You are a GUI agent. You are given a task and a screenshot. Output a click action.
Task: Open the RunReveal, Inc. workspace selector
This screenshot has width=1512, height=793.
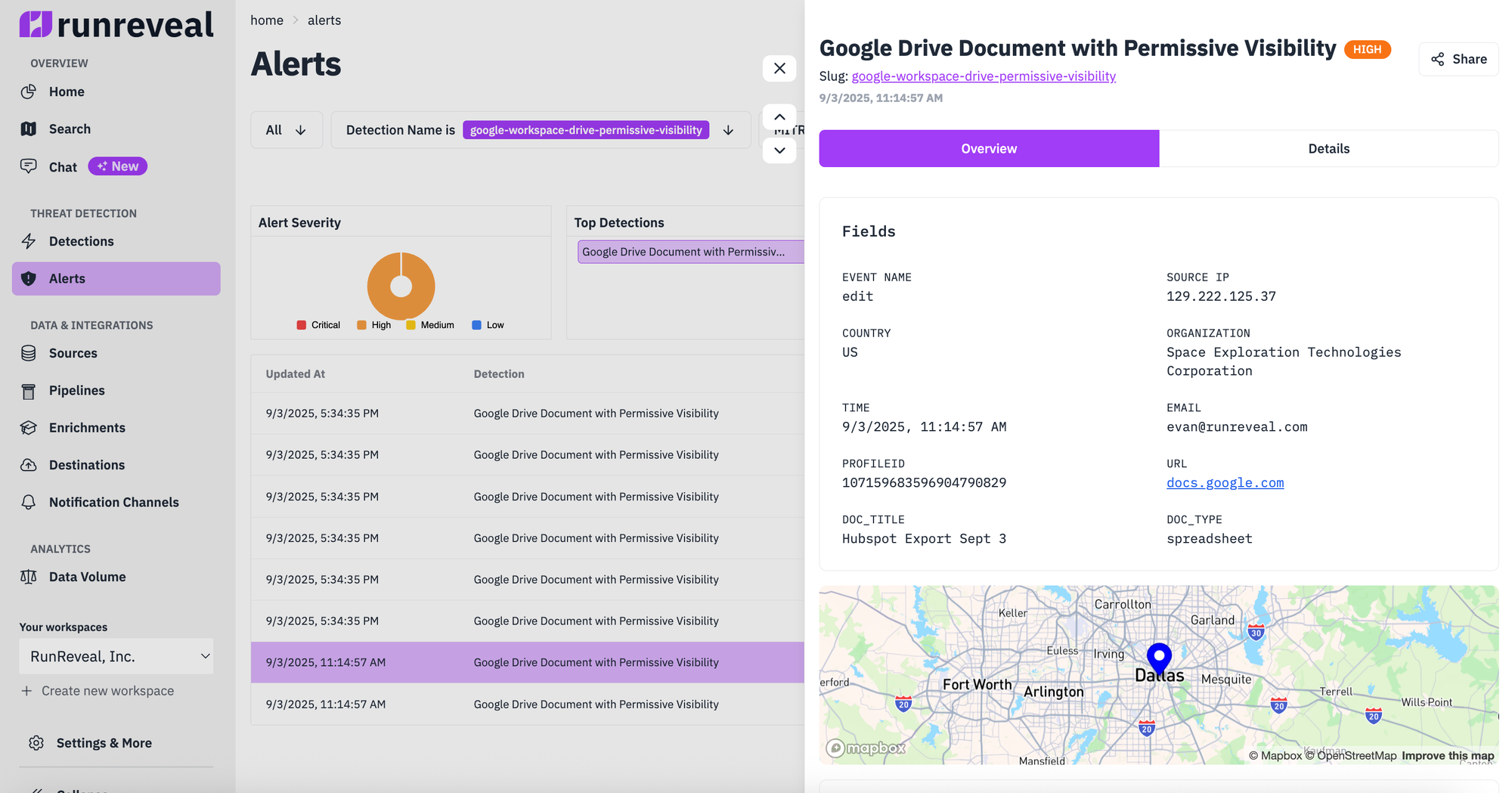116,656
